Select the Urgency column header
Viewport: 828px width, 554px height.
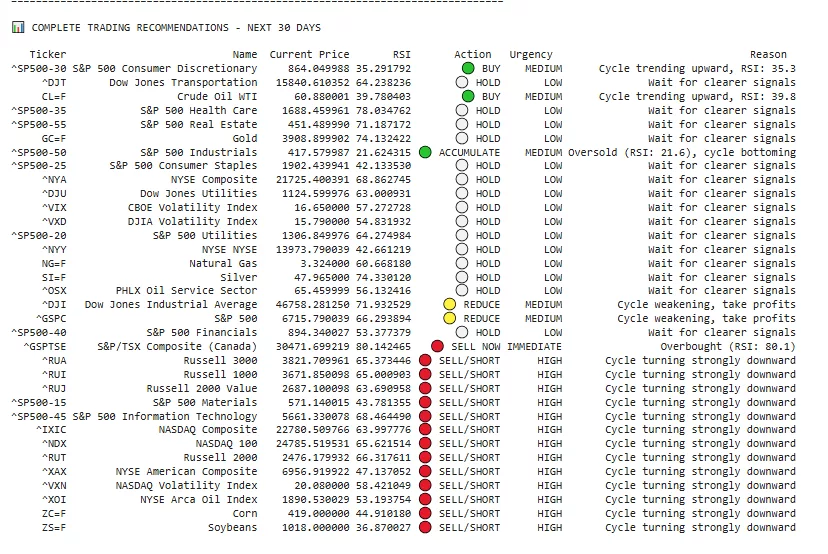point(530,55)
